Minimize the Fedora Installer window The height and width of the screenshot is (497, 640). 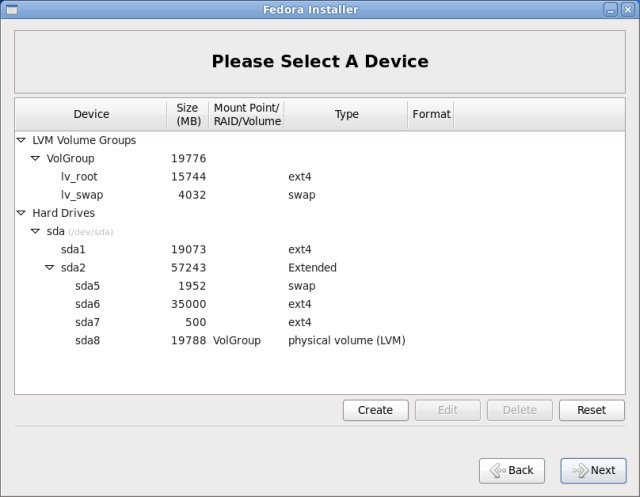point(610,9)
